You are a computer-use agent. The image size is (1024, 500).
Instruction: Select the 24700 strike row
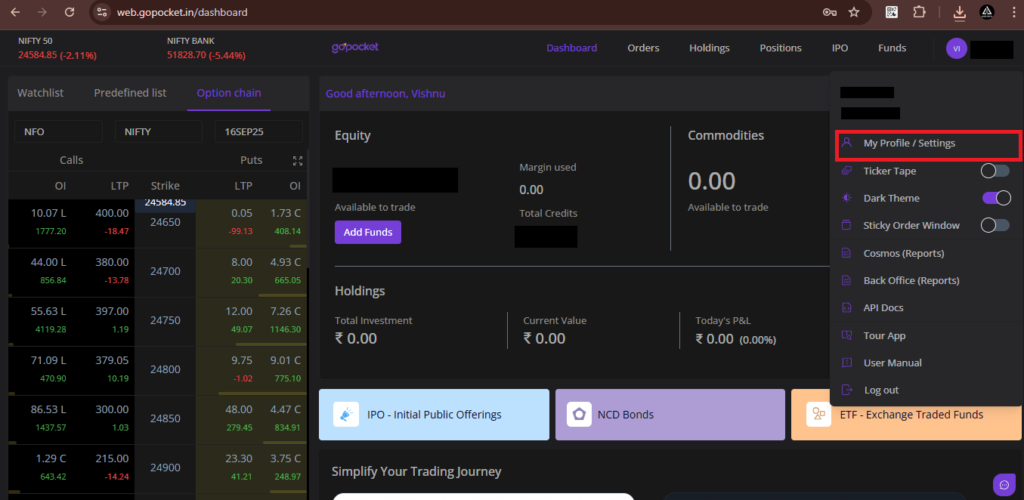click(x=164, y=271)
